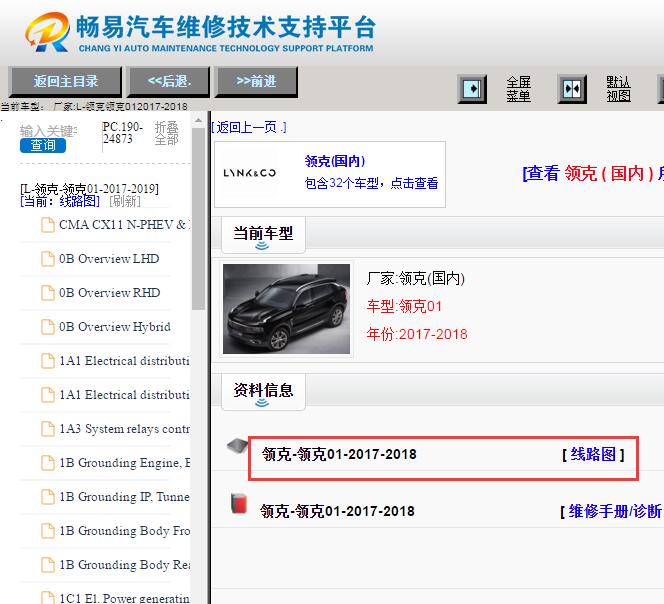Open 1B Grounding Engine entry
The height and width of the screenshot is (604, 664).
[124, 463]
